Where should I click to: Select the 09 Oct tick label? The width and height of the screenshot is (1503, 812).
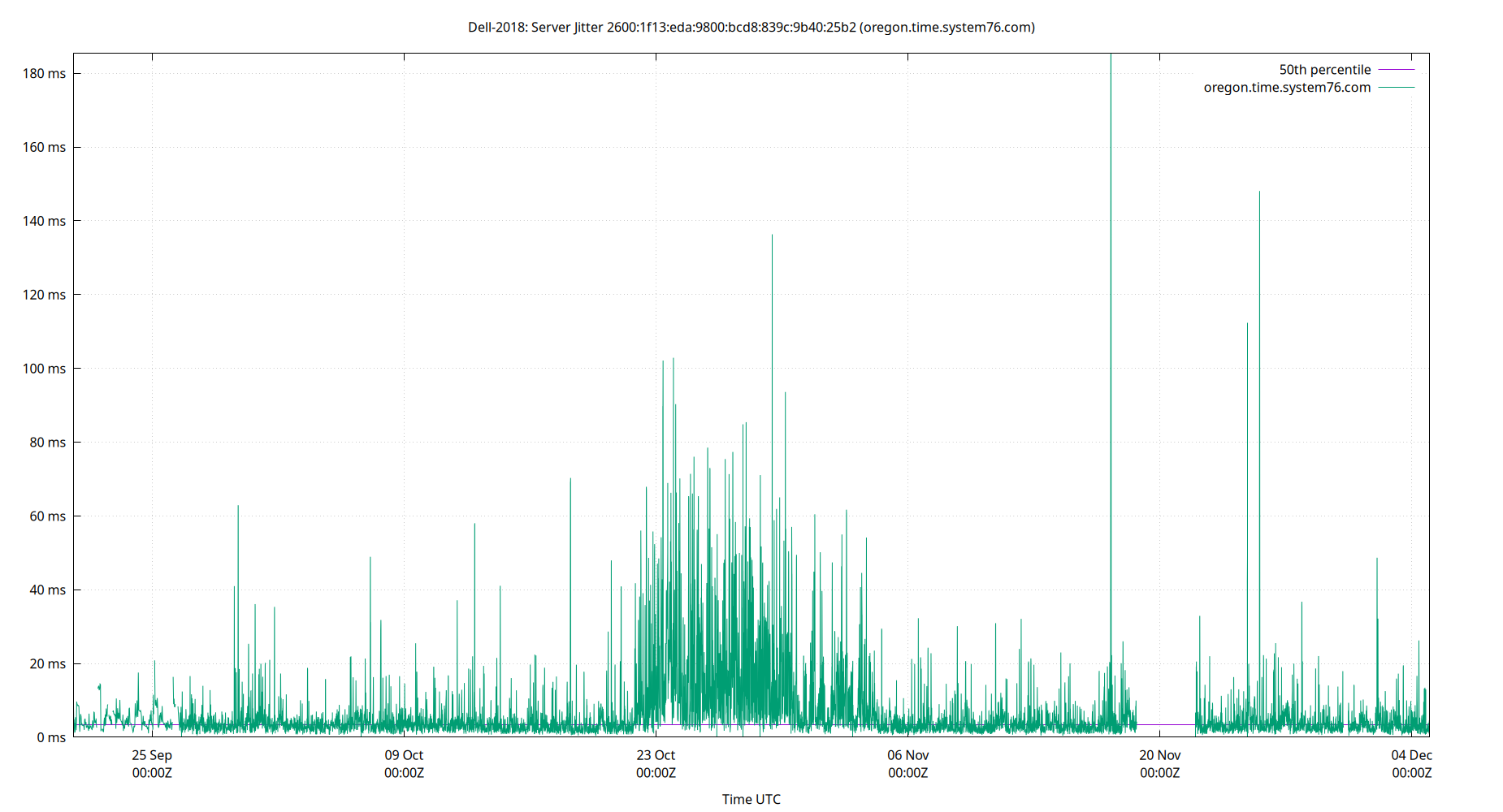click(x=403, y=755)
